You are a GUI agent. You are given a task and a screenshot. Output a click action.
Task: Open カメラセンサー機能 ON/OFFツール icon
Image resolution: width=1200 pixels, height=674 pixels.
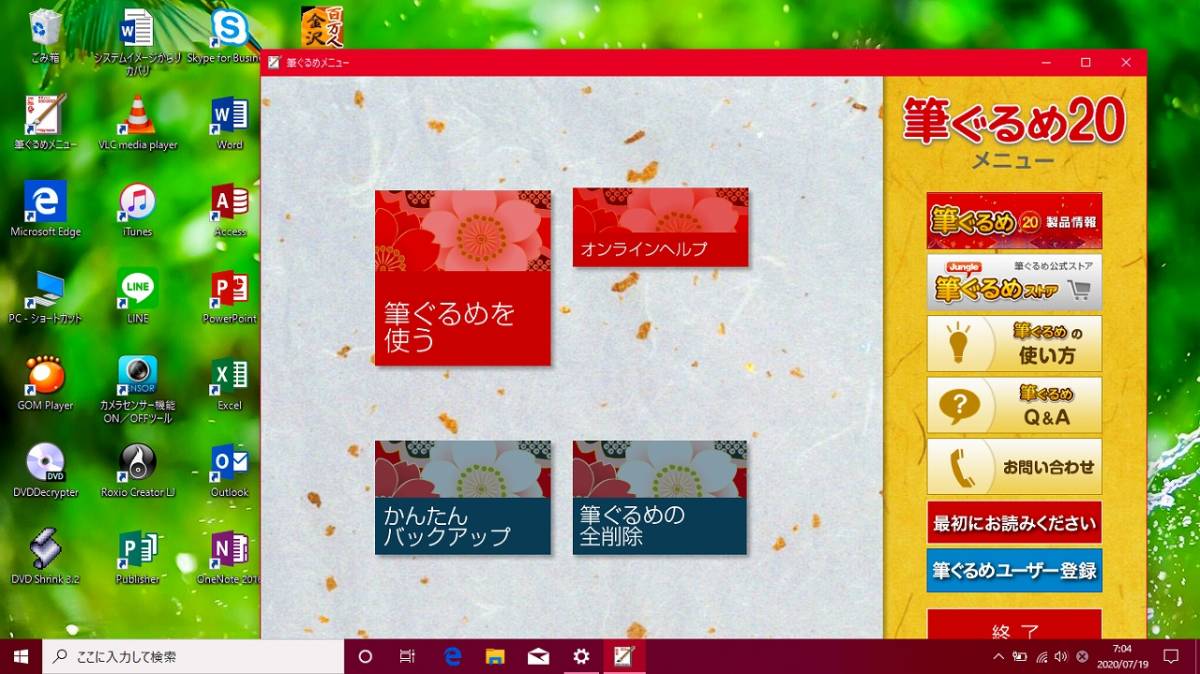pos(137,390)
